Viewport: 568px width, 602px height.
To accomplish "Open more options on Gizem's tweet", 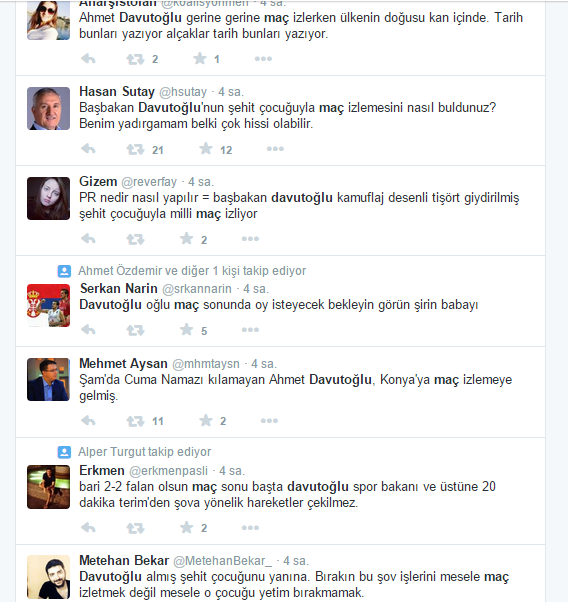I will 250,239.
